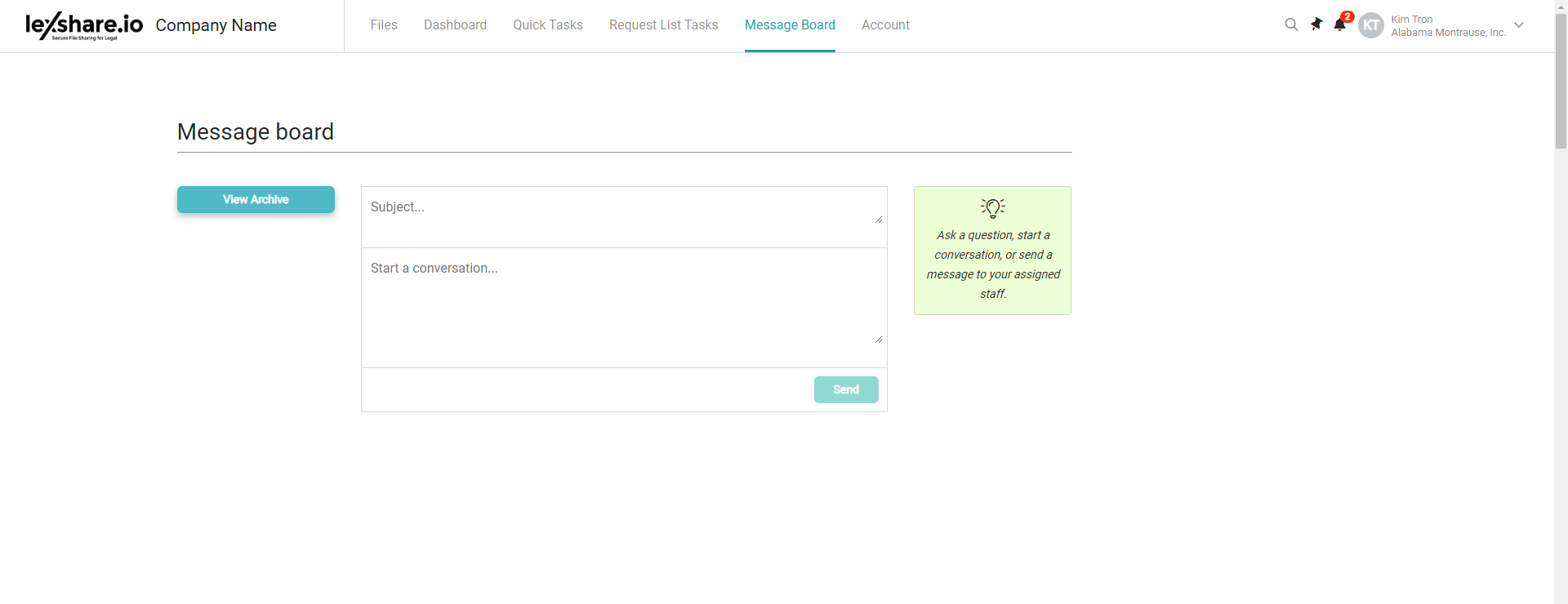This screenshot has height=604, width=1568.
Task: Focus the Subject input field
Action: (621, 208)
